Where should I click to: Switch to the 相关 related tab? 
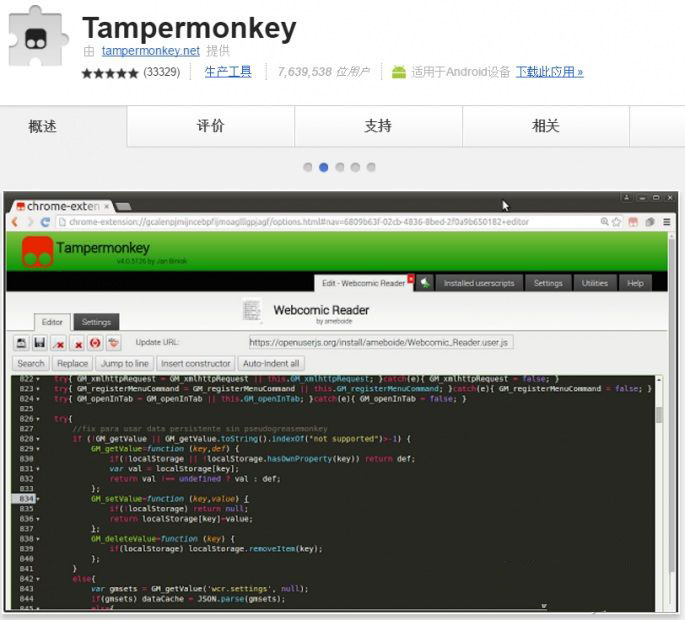(x=546, y=126)
